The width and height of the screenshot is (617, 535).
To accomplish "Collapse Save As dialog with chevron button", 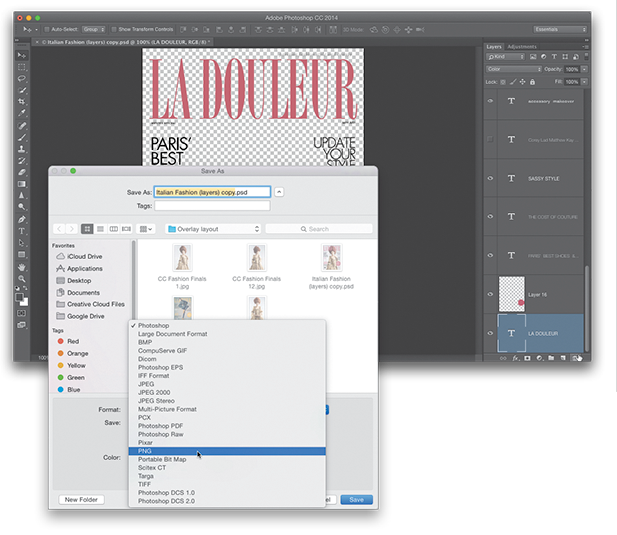I will pos(279,192).
